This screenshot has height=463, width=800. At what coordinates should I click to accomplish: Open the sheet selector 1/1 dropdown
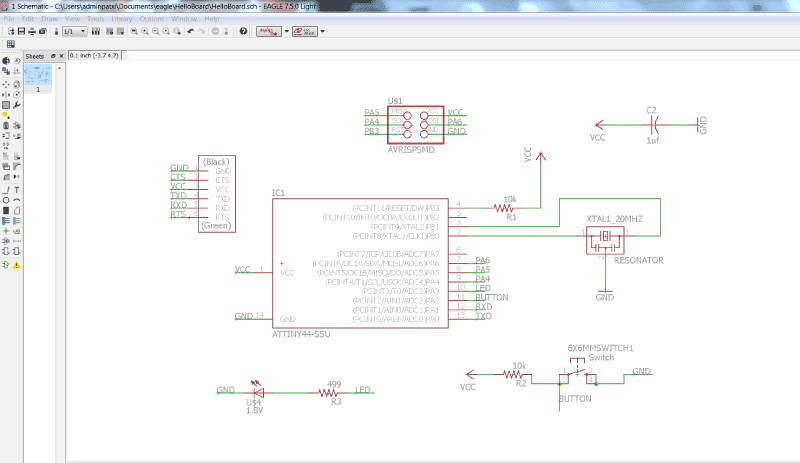(74, 31)
